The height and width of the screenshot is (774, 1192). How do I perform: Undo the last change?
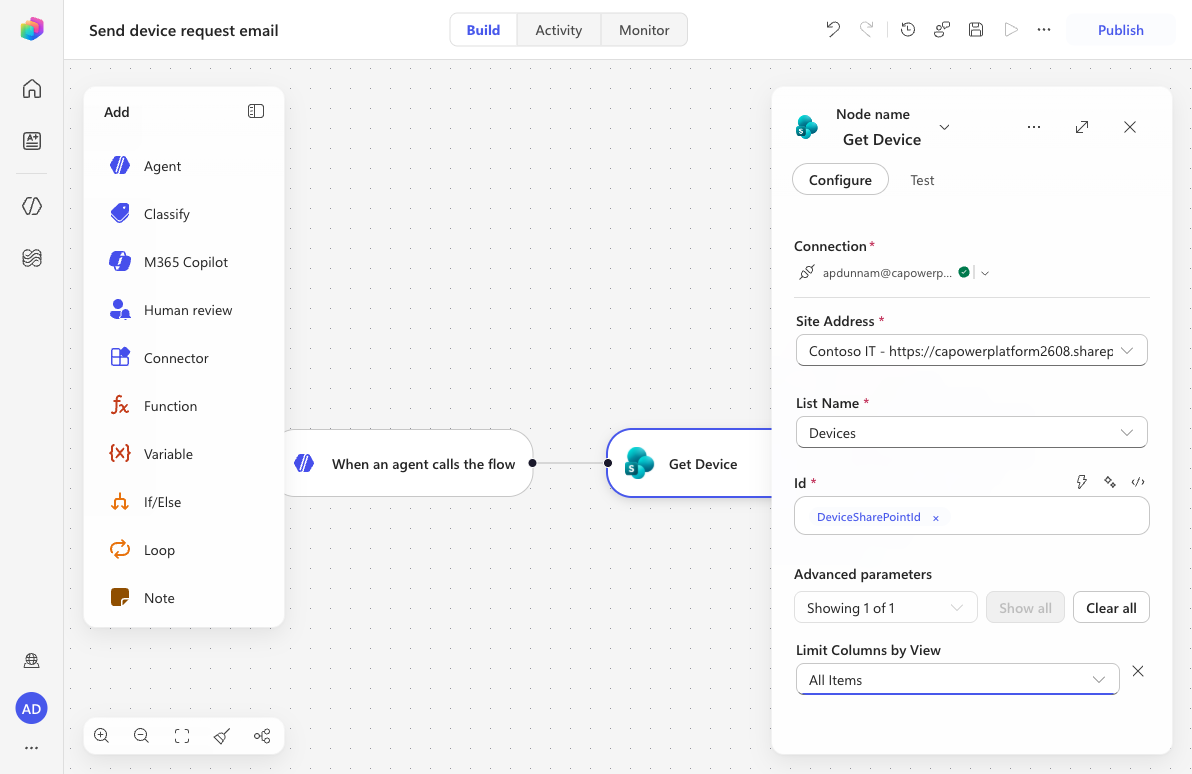click(x=833, y=30)
